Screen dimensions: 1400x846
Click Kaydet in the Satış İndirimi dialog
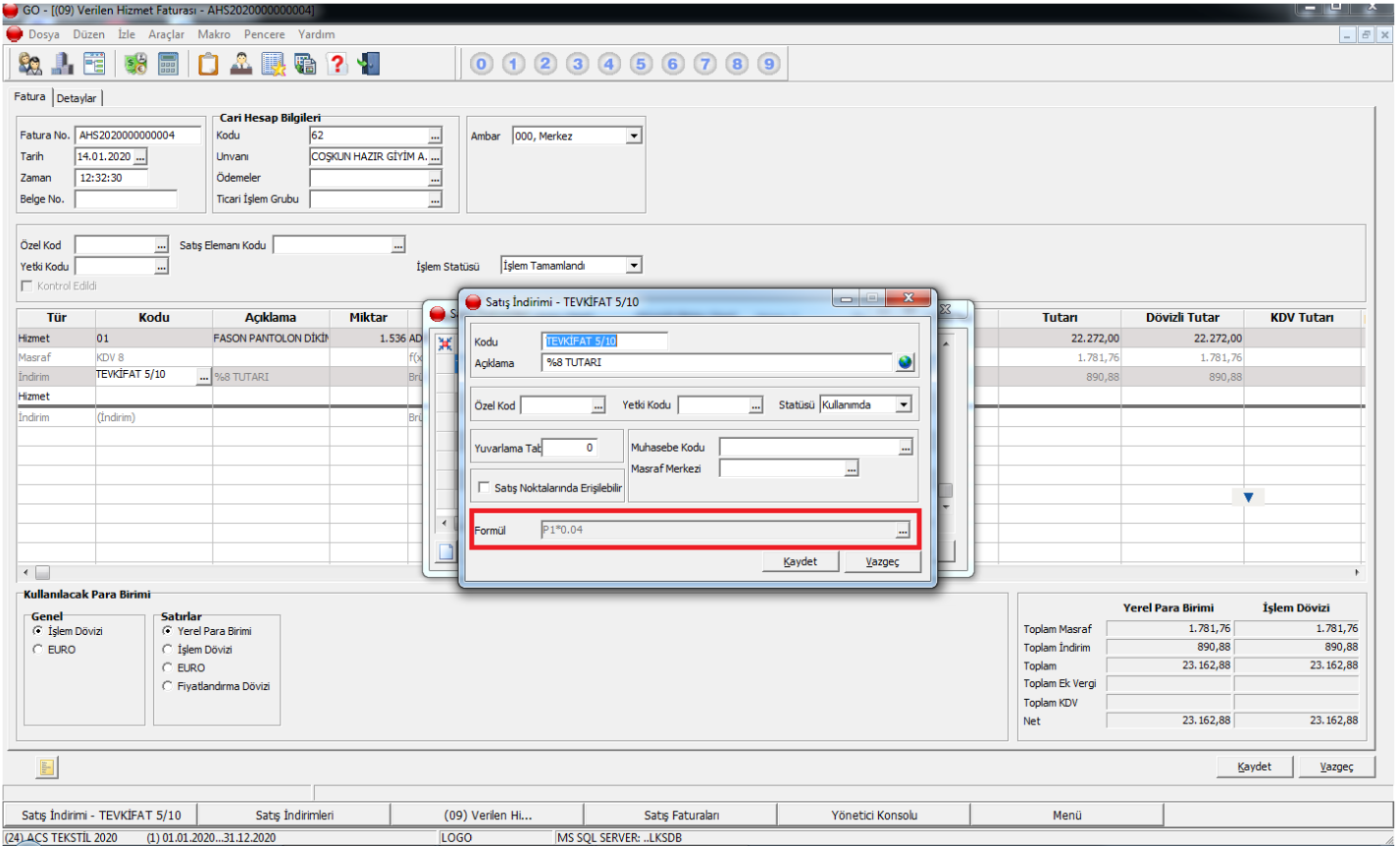(801, 561)
